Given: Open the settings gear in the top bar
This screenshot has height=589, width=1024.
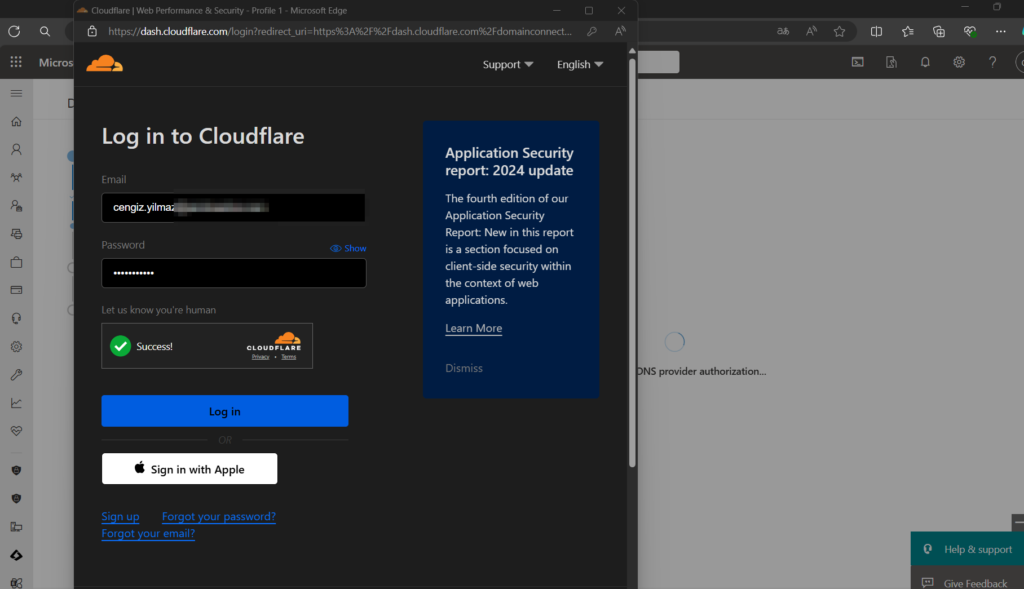Looking at the screenshot, I should click(x=959, y=62).
